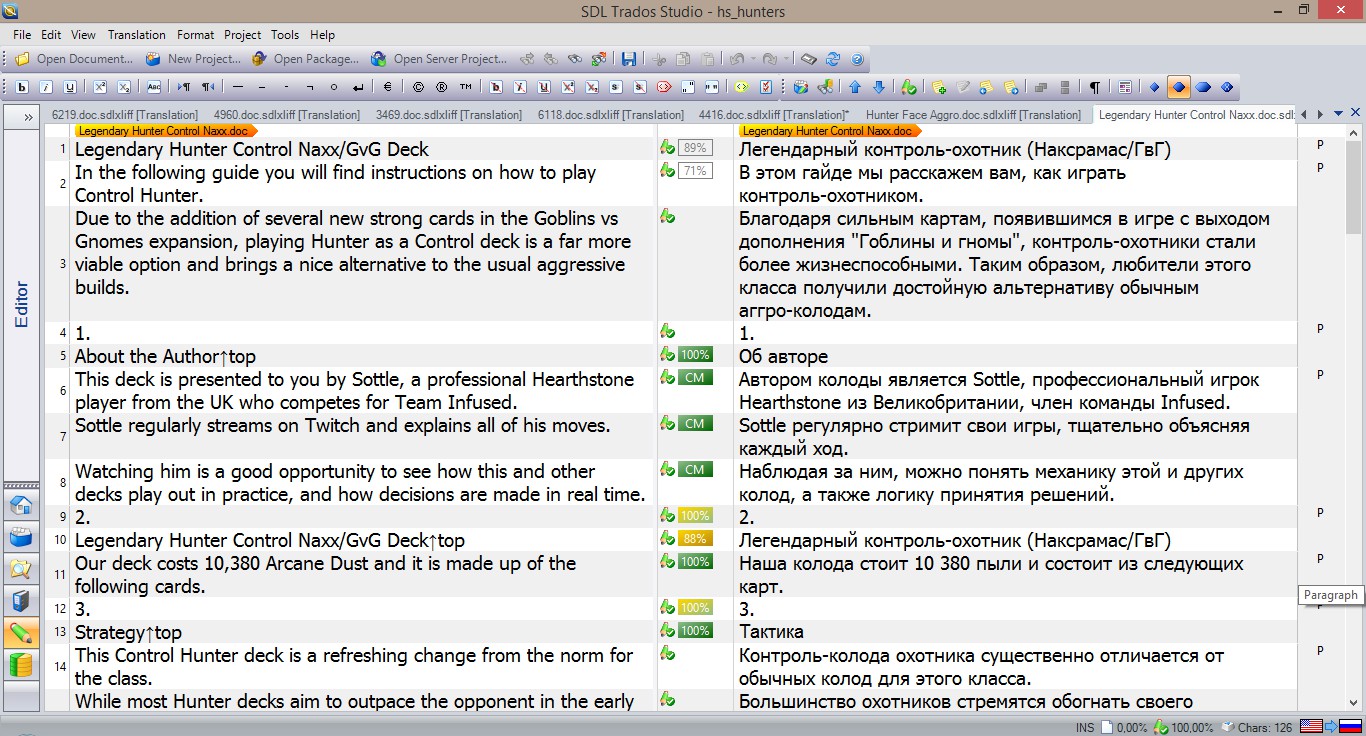The image size is (1366, 736).
Task: Switch to the Hunter Face Aggro tab
Action: click(x=973, y=115)
